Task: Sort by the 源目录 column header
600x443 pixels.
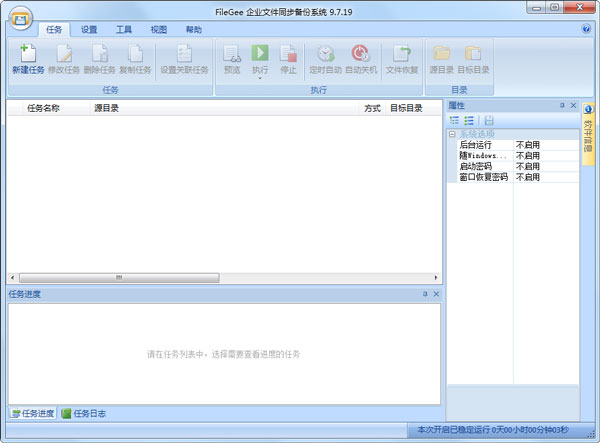Action: [x=224, y=108]
